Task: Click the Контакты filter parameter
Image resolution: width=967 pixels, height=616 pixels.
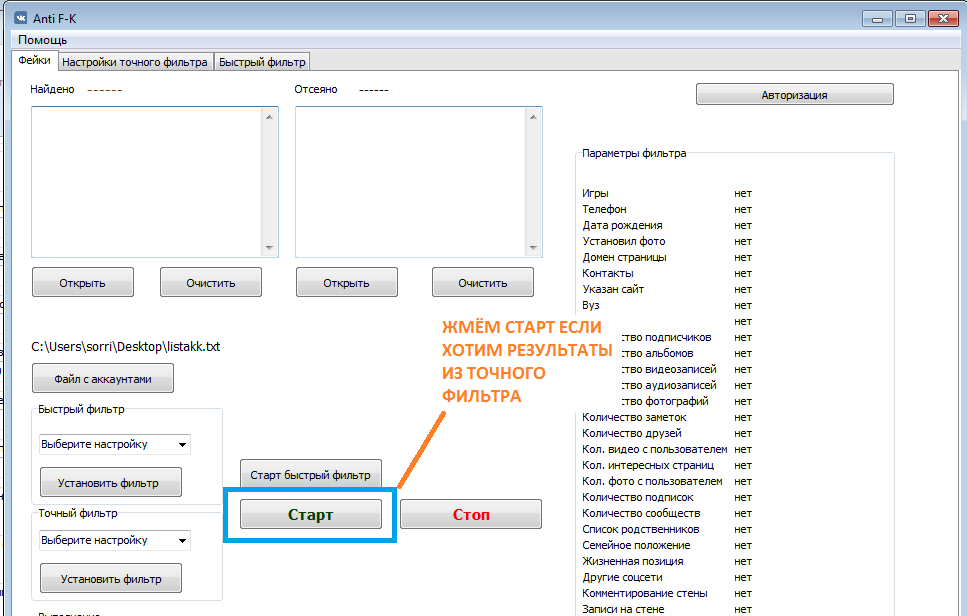Action: pos(607,273)
